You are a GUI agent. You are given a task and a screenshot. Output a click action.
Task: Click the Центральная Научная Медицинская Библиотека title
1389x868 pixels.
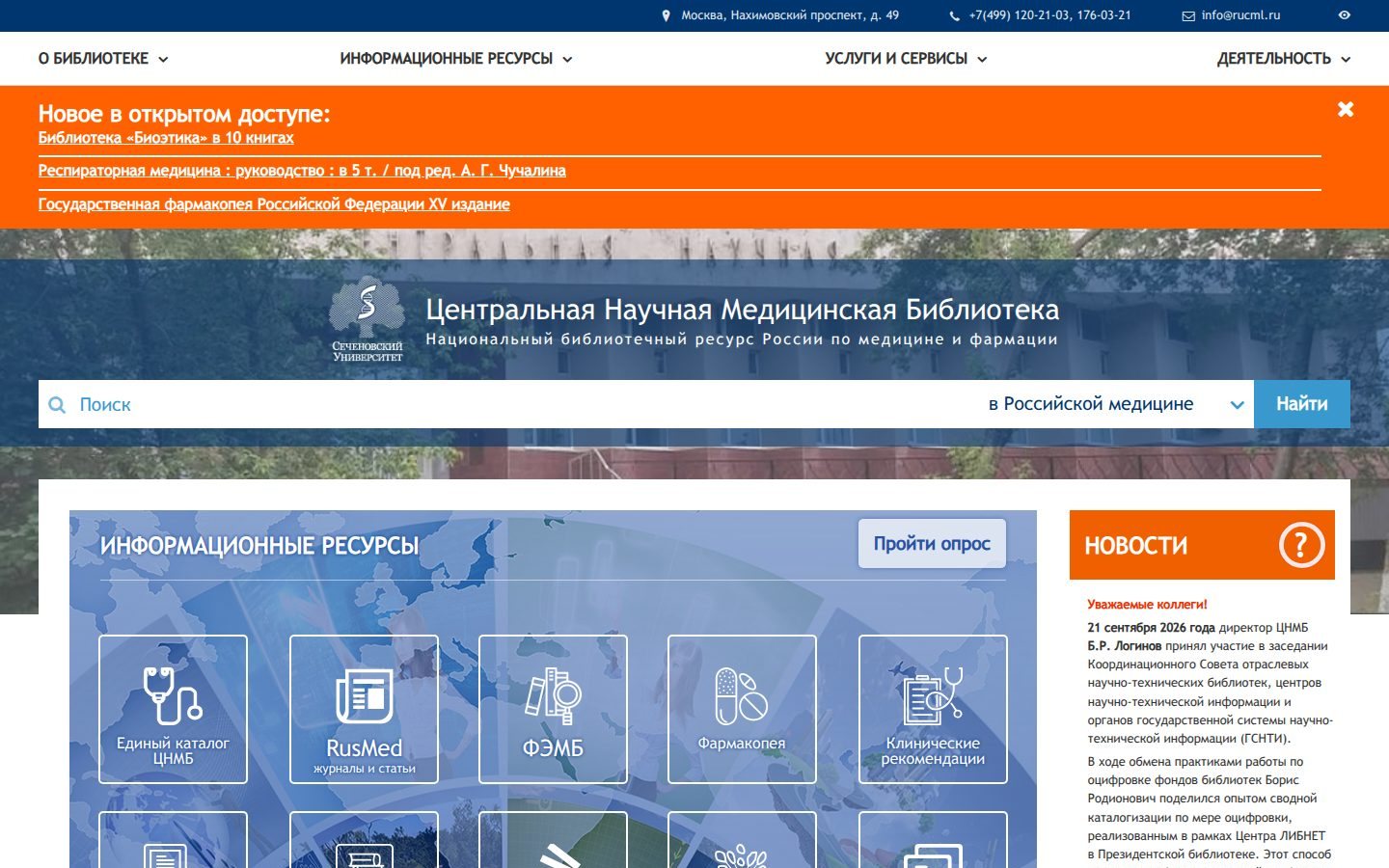(742, 310)
